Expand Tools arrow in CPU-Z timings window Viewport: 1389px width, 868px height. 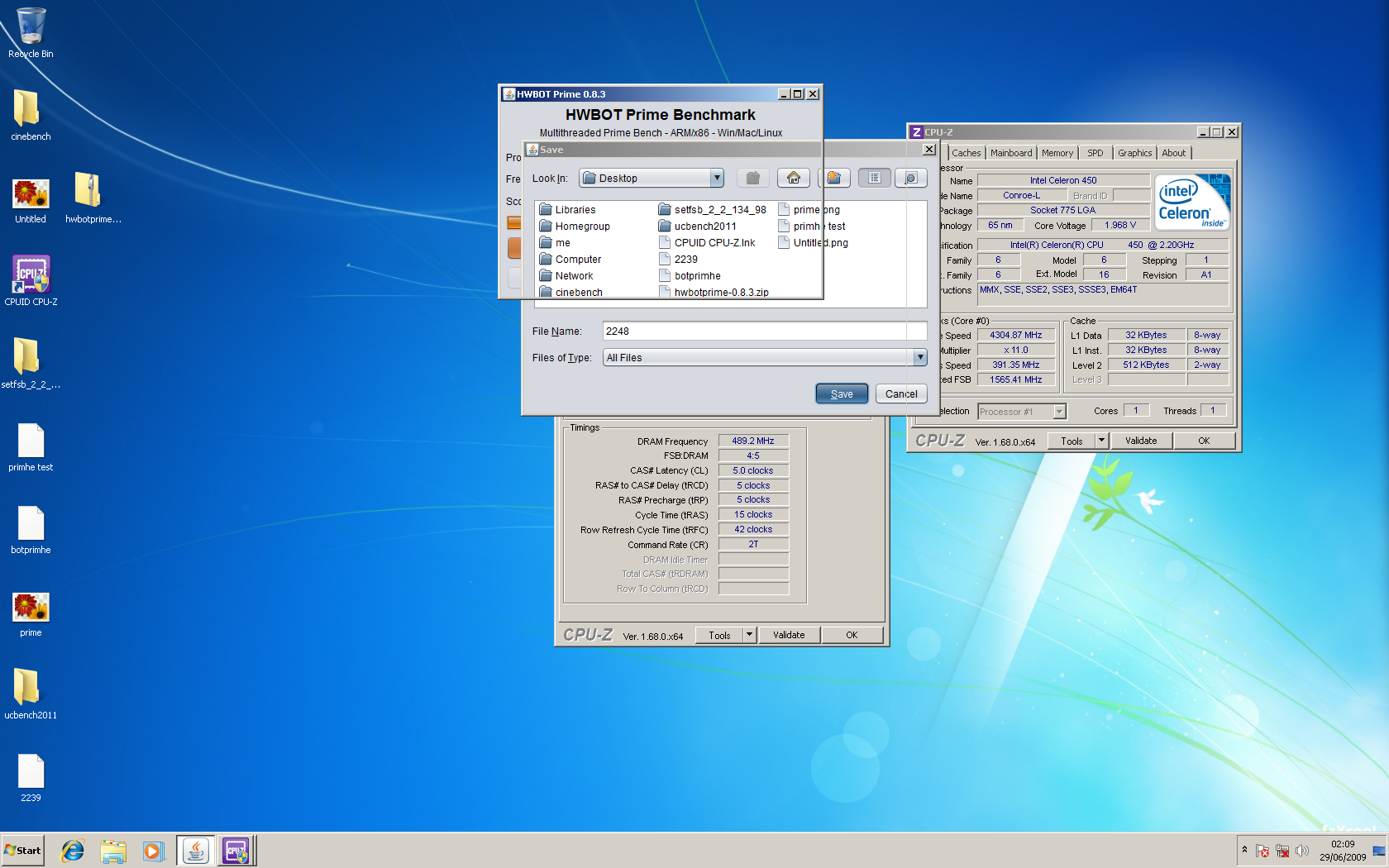coord(749,635)
